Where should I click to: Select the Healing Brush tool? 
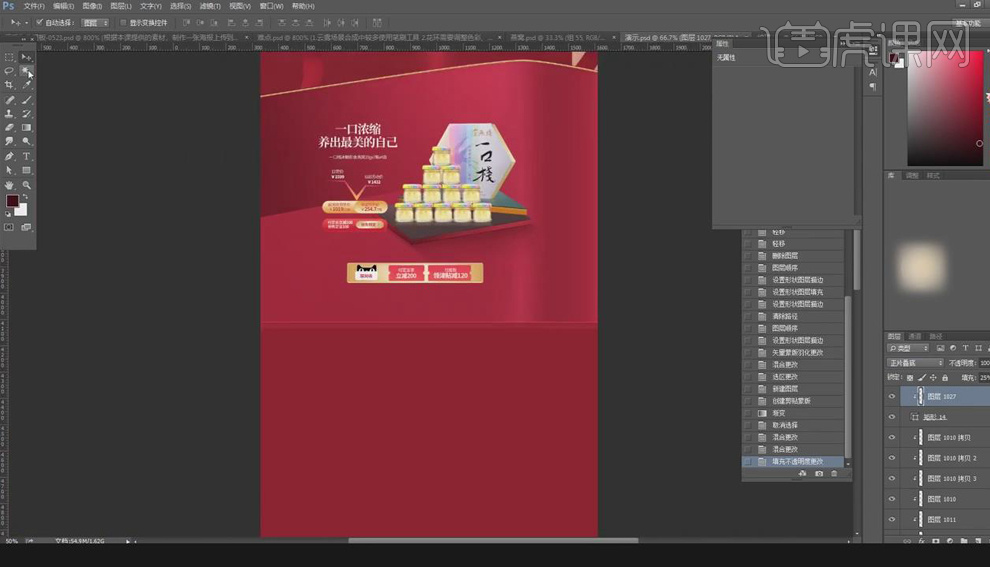(x=9, y=100)
